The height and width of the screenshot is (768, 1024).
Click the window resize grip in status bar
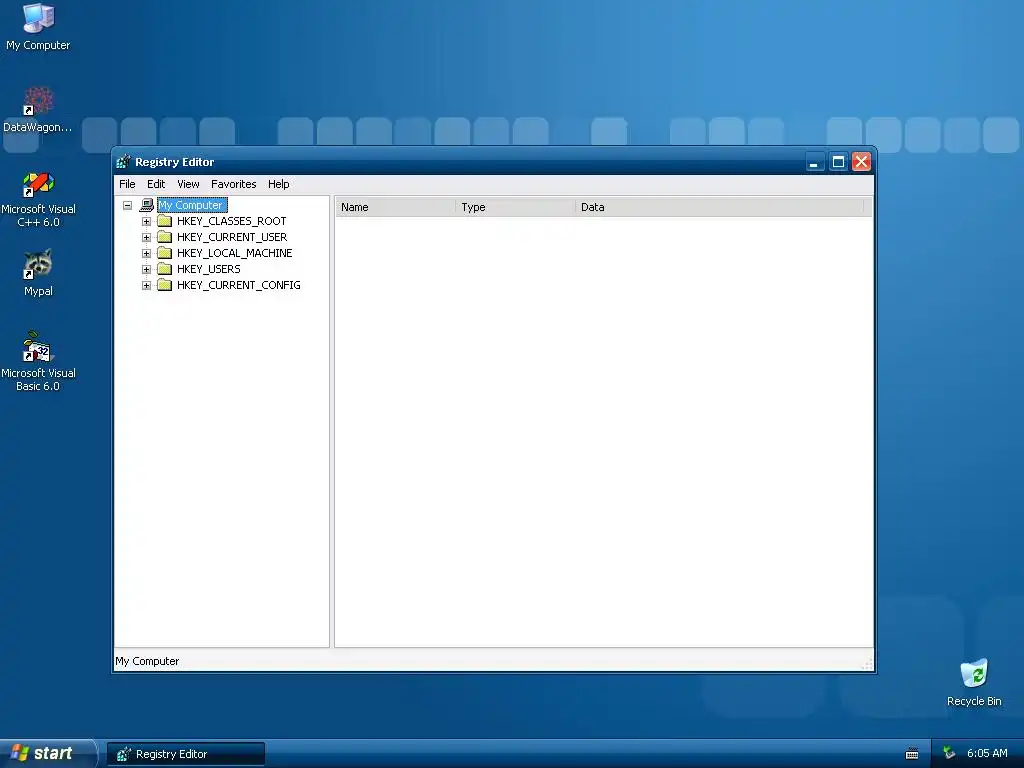867,664
